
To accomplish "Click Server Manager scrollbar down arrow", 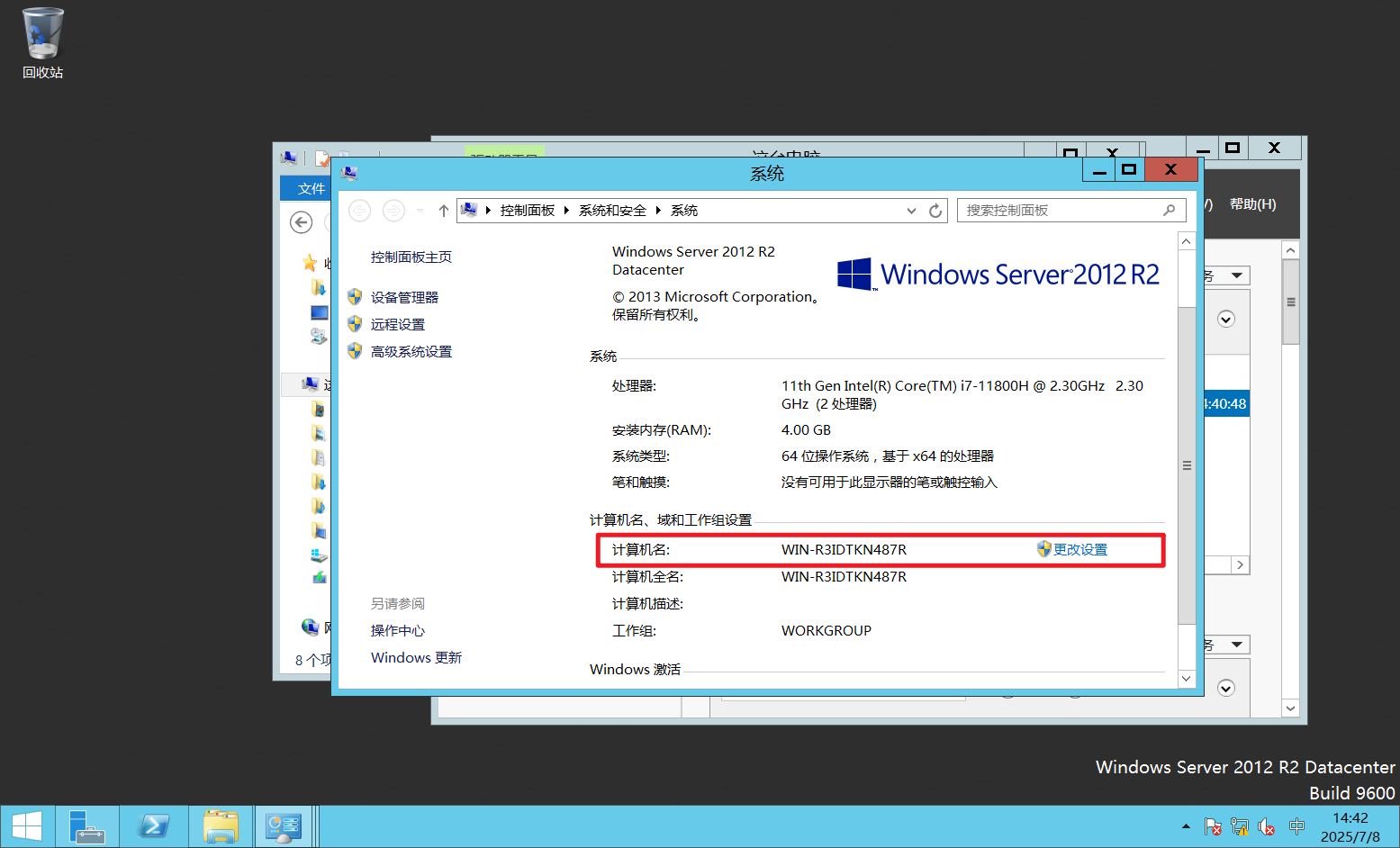I will coord(1291,708).
